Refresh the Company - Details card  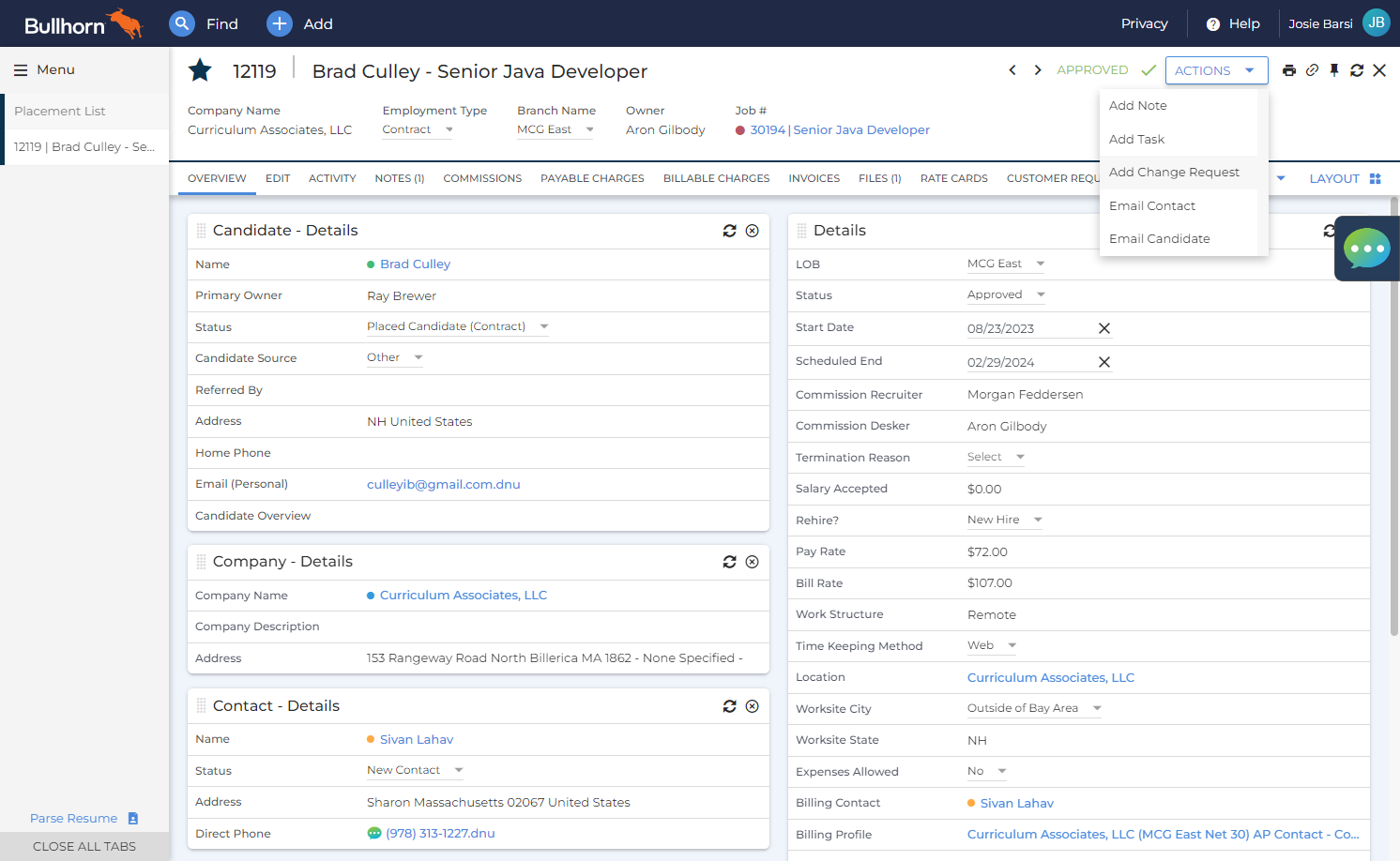click(729, 562)
